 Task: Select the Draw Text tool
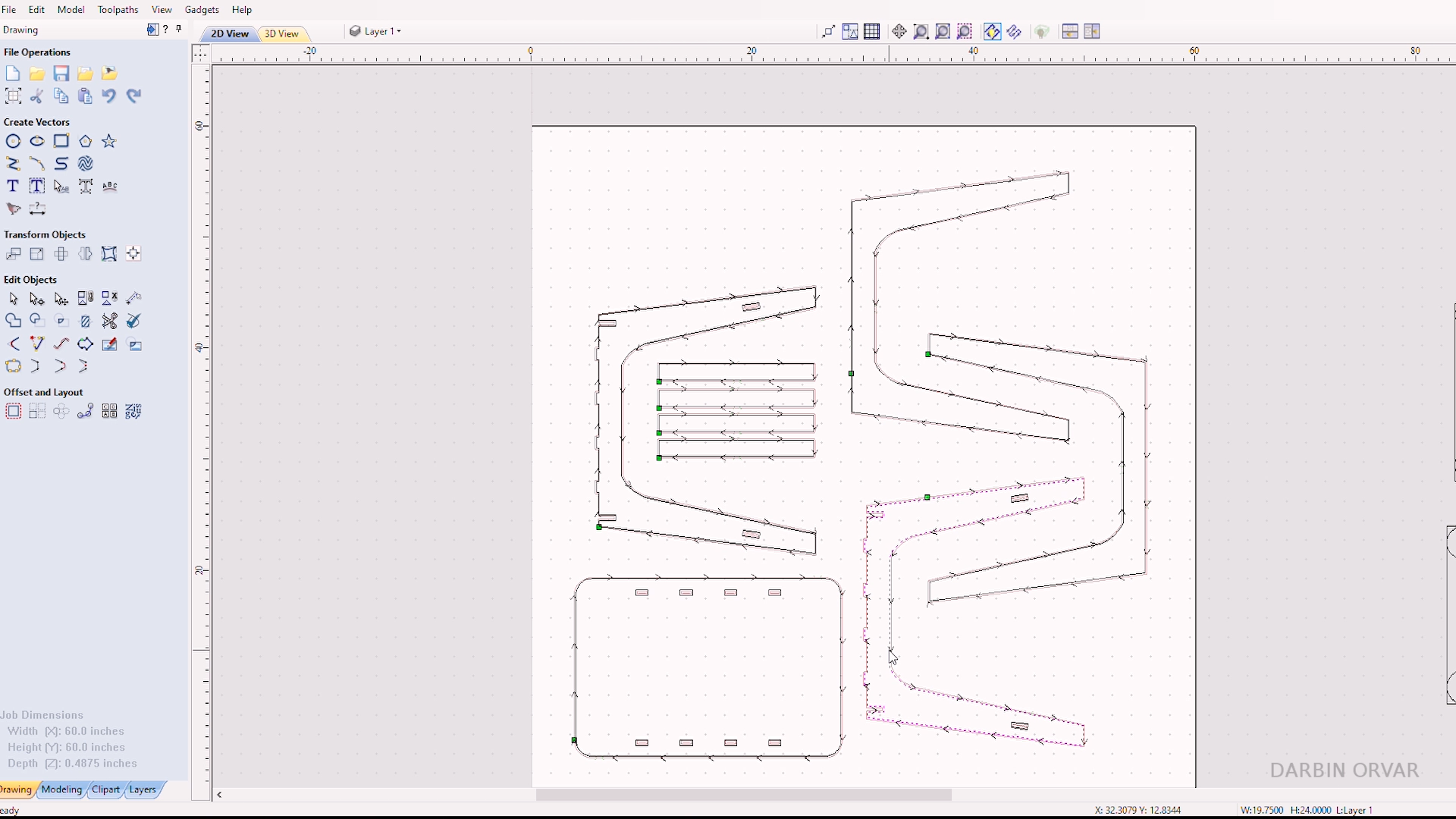click(x=12, y=186)
